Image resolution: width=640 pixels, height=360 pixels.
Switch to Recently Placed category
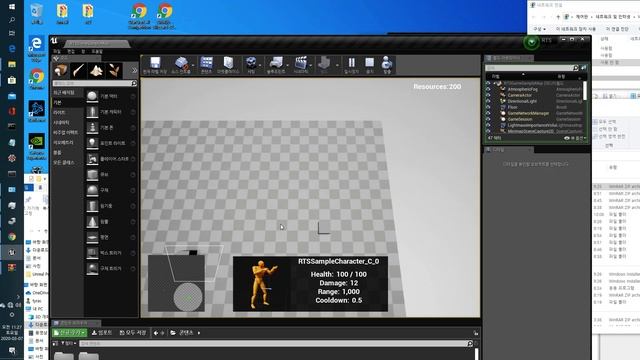tap(64, 93)
